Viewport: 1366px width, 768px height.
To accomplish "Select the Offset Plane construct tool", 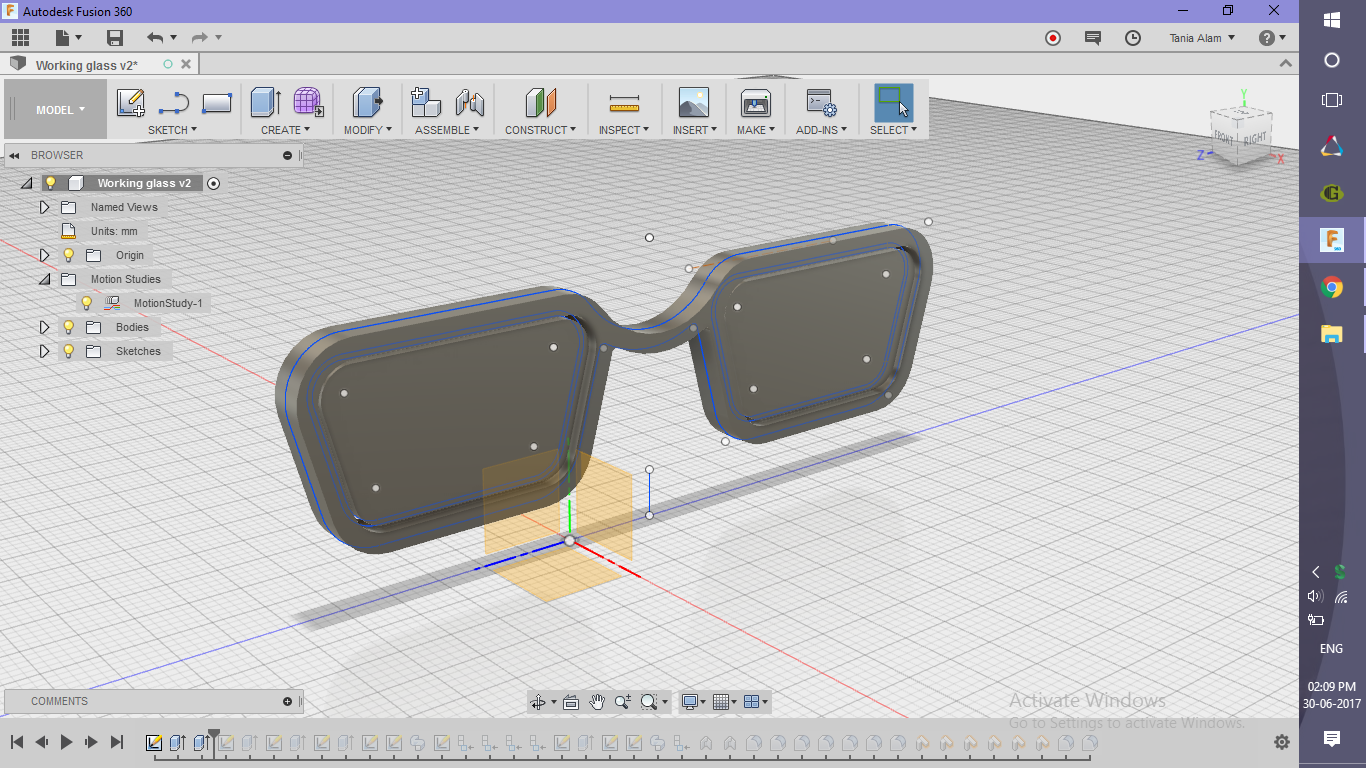I will click(x=540, y=102).
